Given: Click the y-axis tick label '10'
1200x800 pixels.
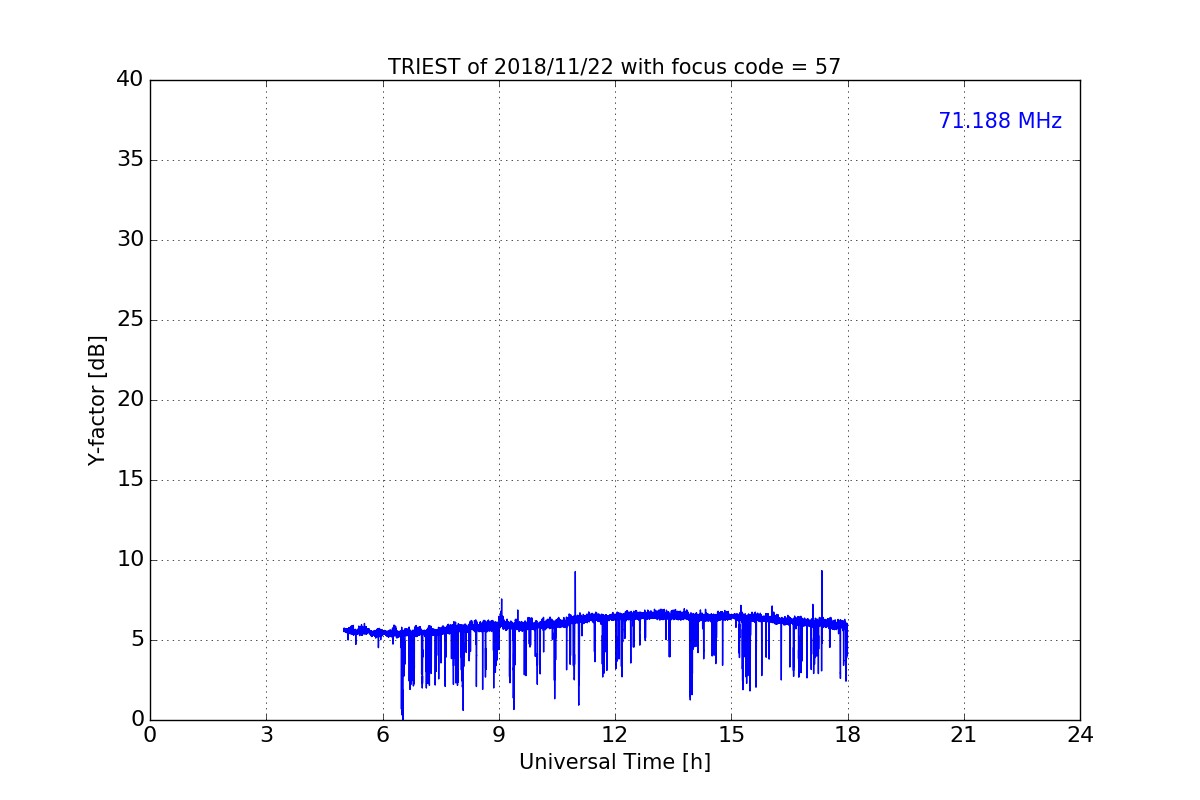Looking at the screenshot, I should pyautogui.click(x=130, y=559).
